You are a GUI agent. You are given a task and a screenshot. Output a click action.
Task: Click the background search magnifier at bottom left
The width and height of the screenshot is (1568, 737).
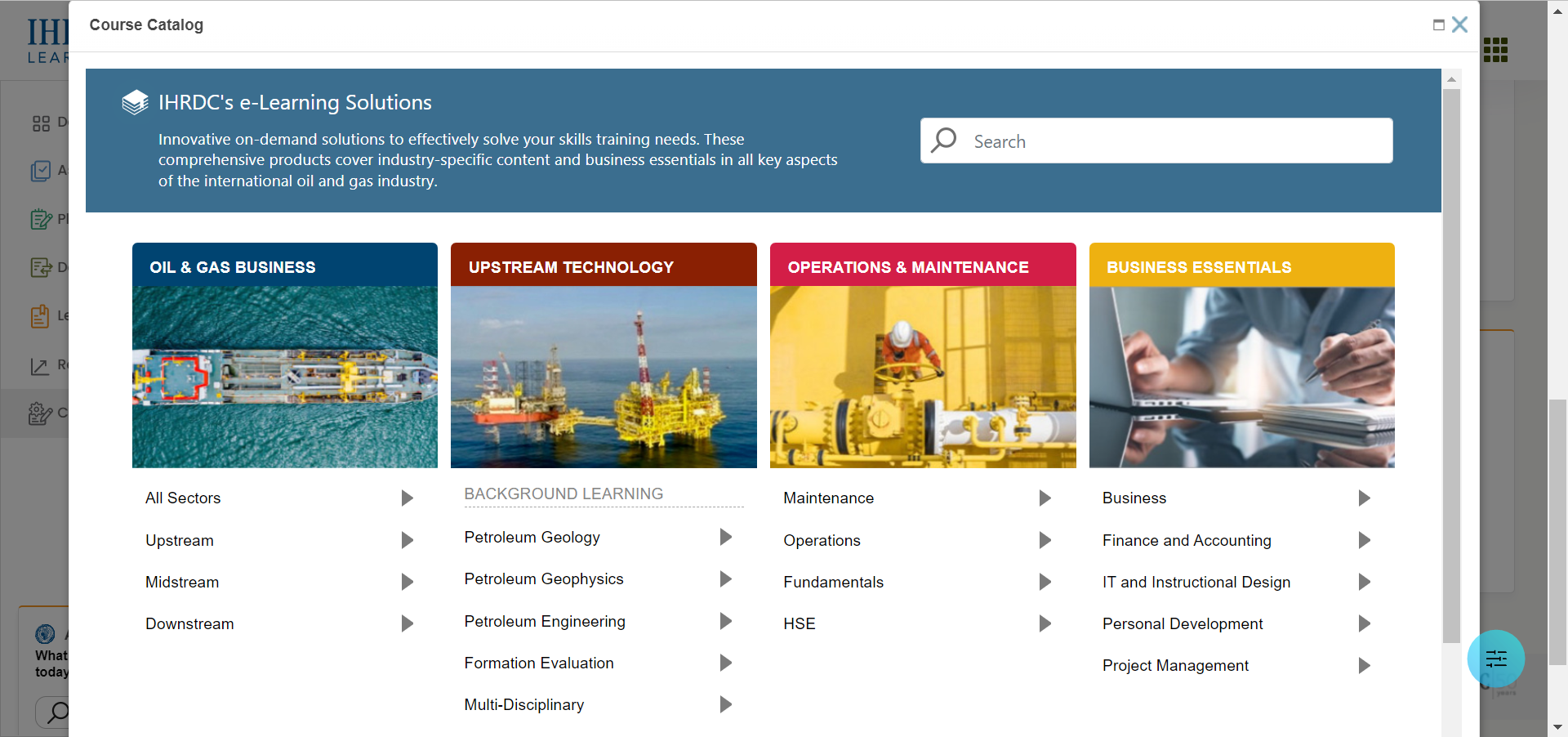pyautogui.click(x=57, y=712)
